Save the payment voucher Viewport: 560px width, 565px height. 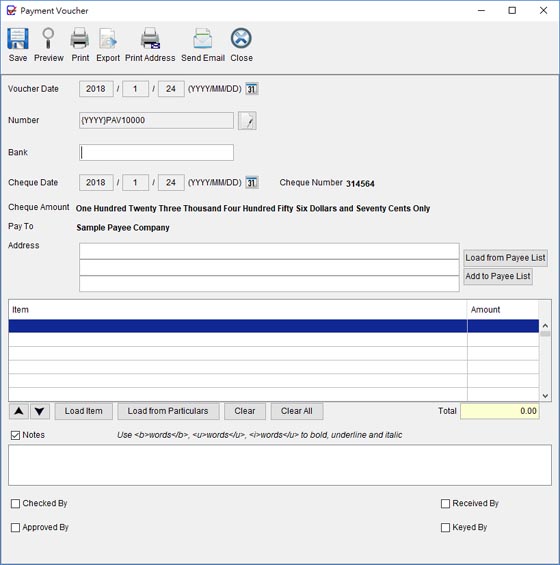click(18, 45)
